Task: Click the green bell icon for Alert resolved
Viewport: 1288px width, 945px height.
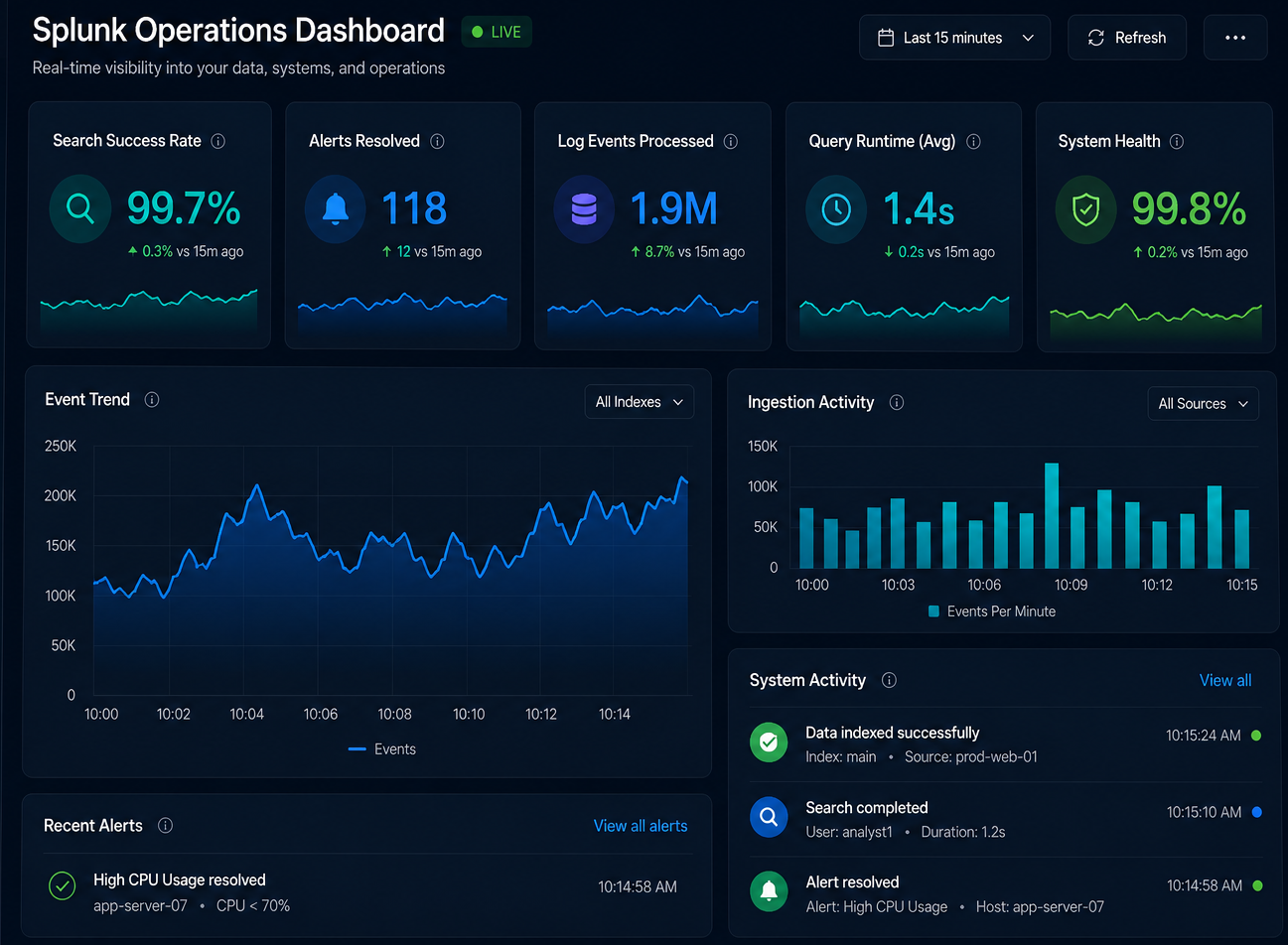Action: tap(769, 891)
